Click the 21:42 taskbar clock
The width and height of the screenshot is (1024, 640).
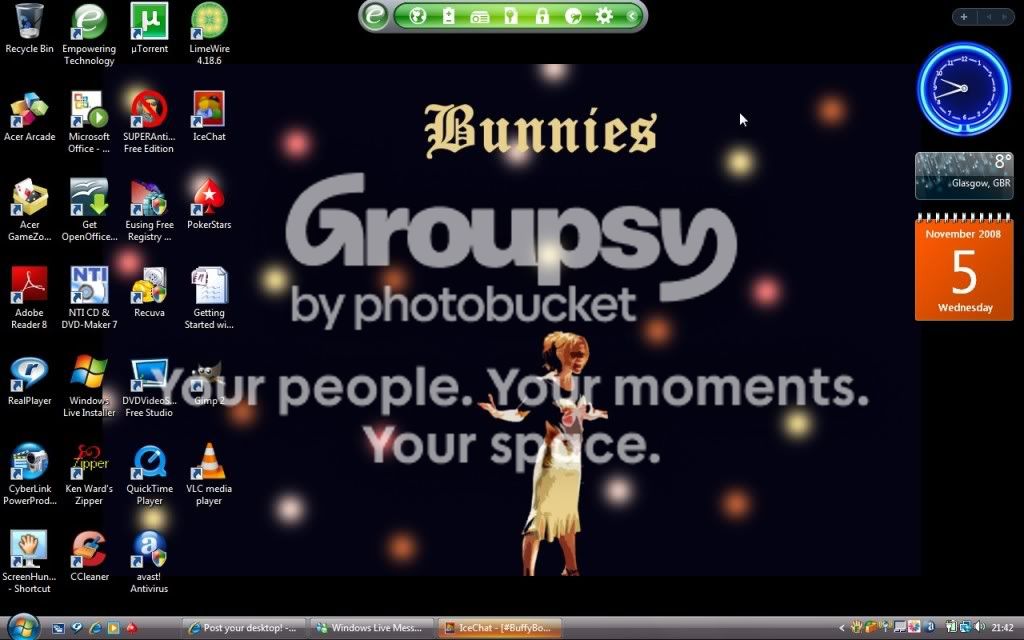coord(1002,628)
